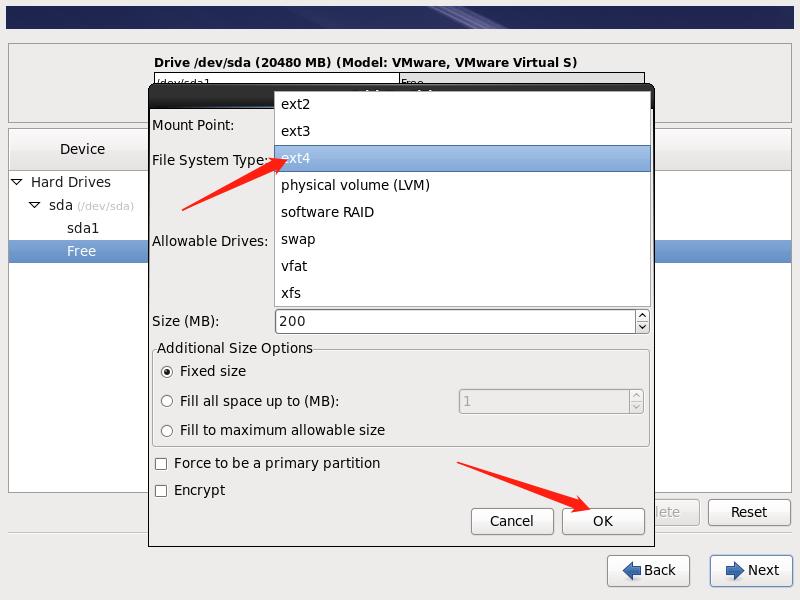Decrease Size (MB) with the down arrow
The width and height of the screenshot is (800, 600).
[x=642, y=328]
